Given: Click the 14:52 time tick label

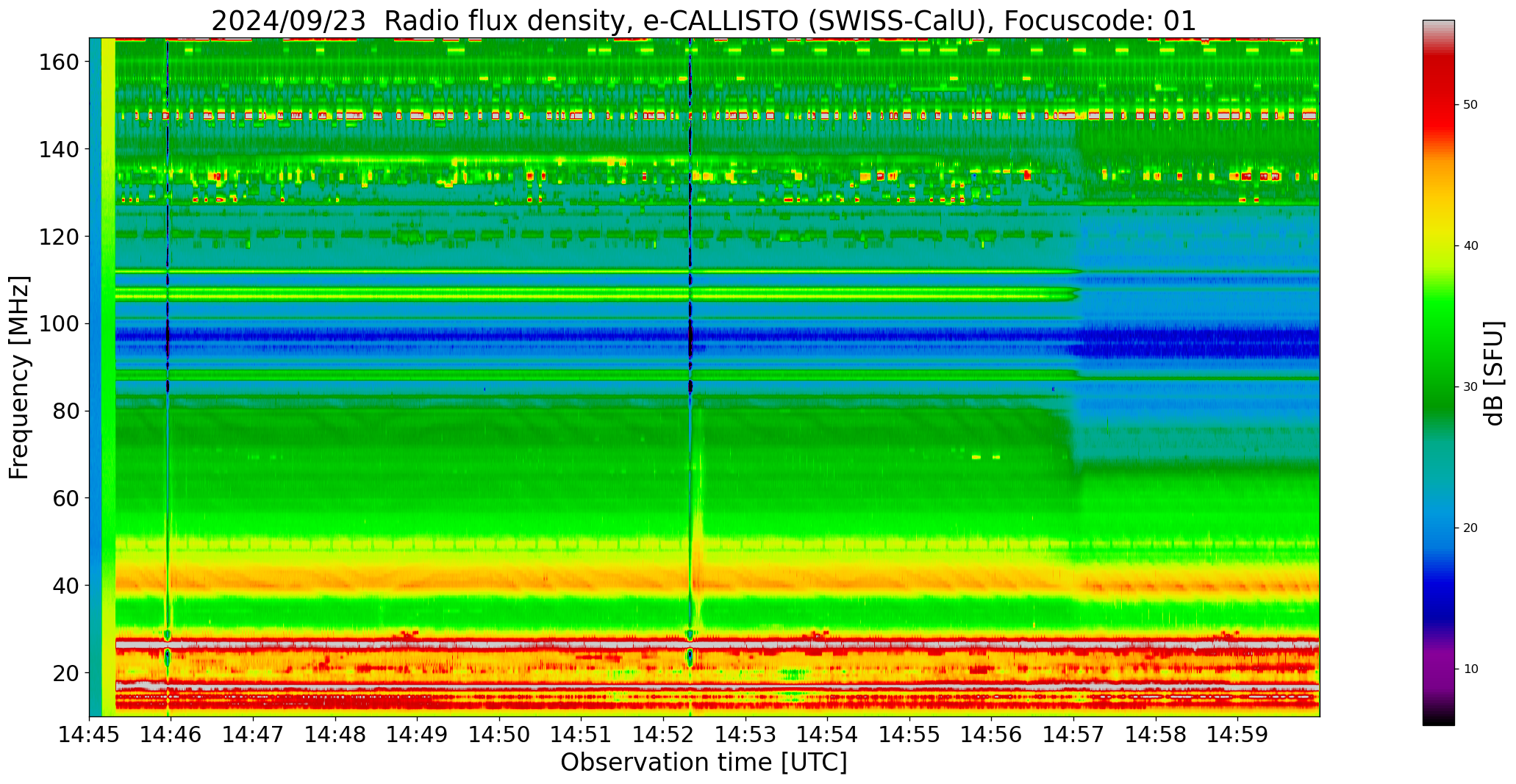Looking at the screenshot, I should coord(663,734).
